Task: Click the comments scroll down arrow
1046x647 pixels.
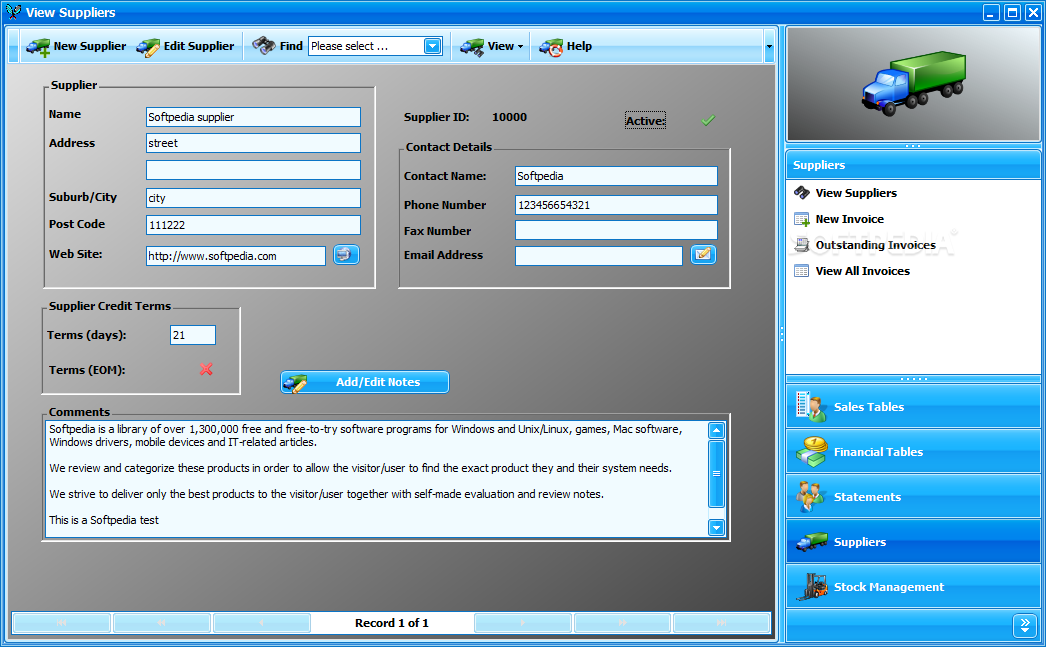Action: coord(716,528)
